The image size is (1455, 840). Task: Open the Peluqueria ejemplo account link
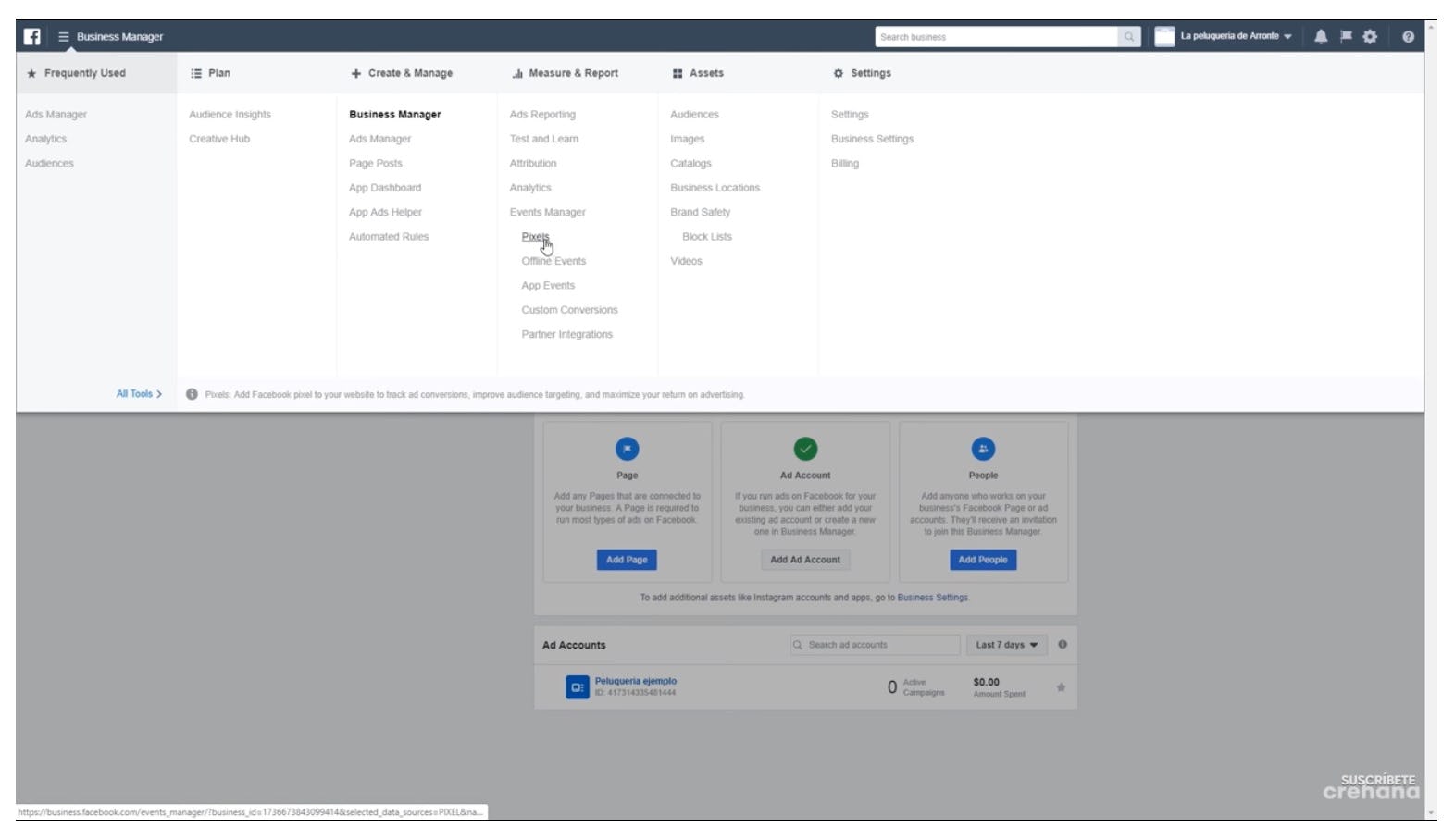coord(635,681)
